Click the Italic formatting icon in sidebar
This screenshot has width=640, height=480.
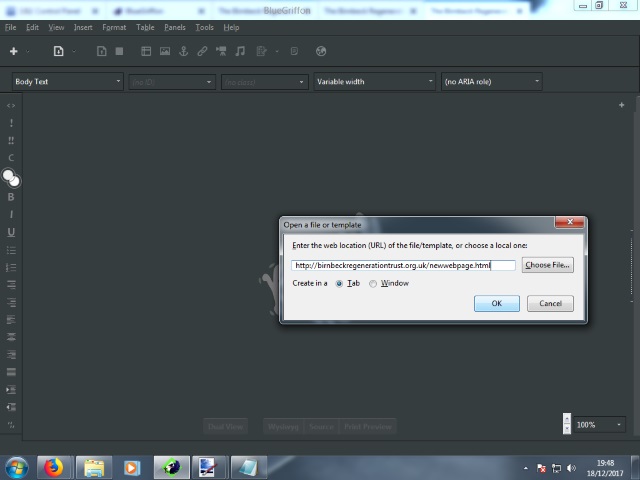(x=11, y=214)
